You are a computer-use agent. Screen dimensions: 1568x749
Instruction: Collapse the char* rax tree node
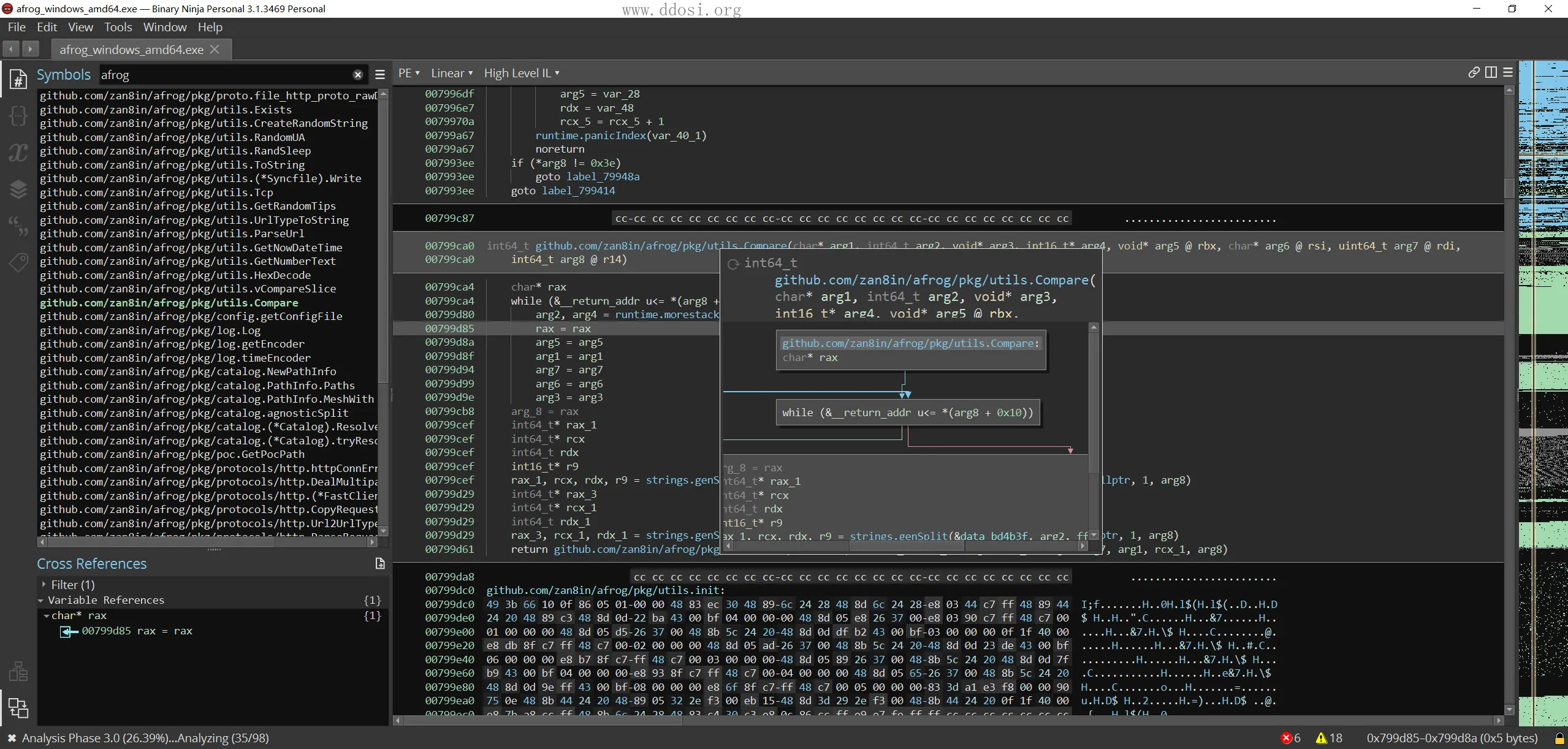point(47,616)
